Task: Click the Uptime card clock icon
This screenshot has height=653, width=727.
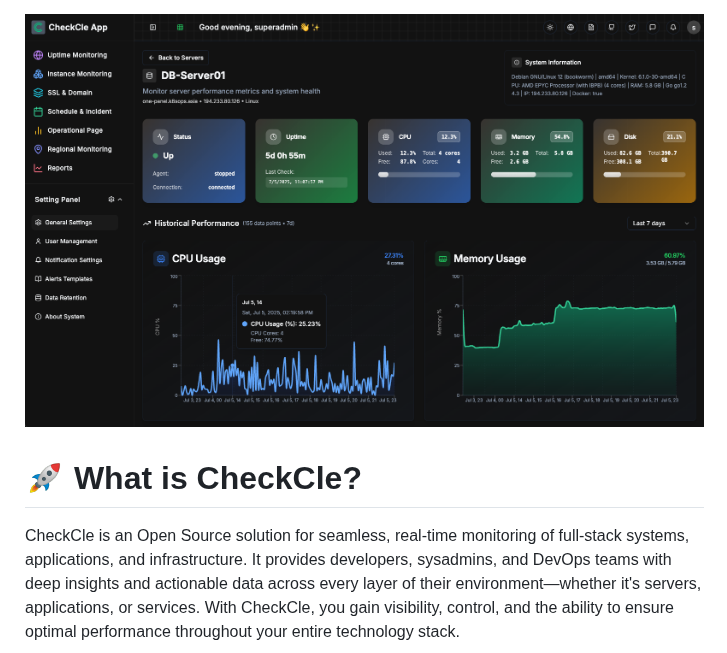Action: [x=273, y=137]
